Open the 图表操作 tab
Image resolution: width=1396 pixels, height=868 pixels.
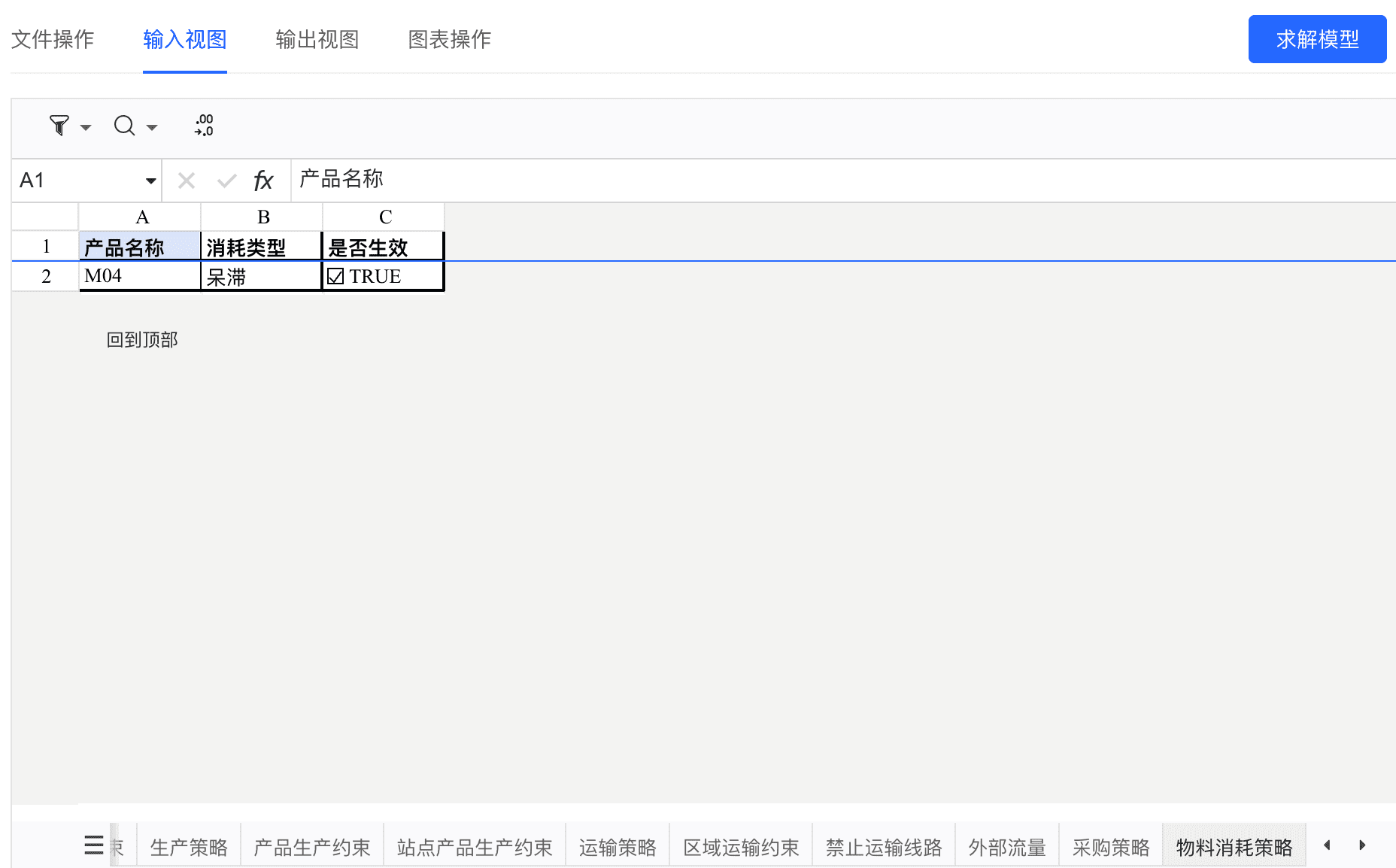click(450, 39)
